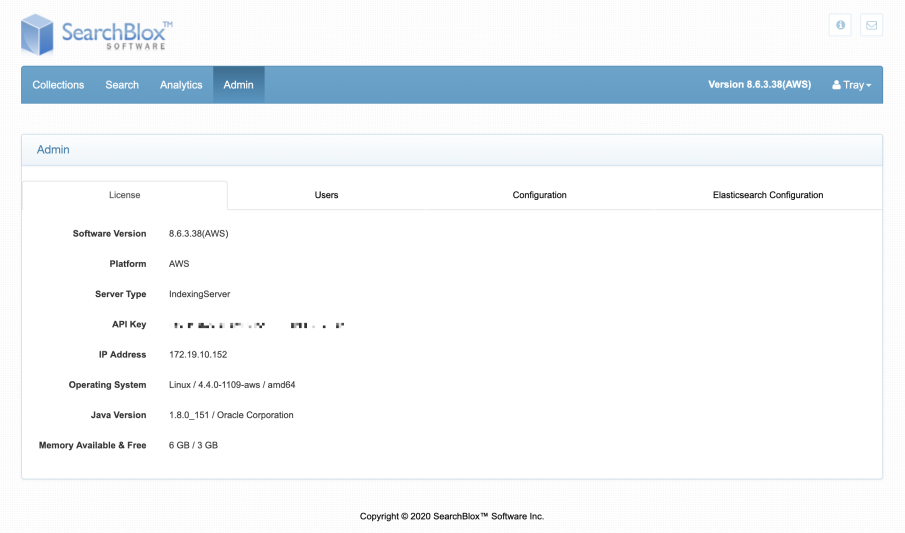Screen dimensions: 905x533
Task: Switch to the Users tab
Action: (326, 195)
